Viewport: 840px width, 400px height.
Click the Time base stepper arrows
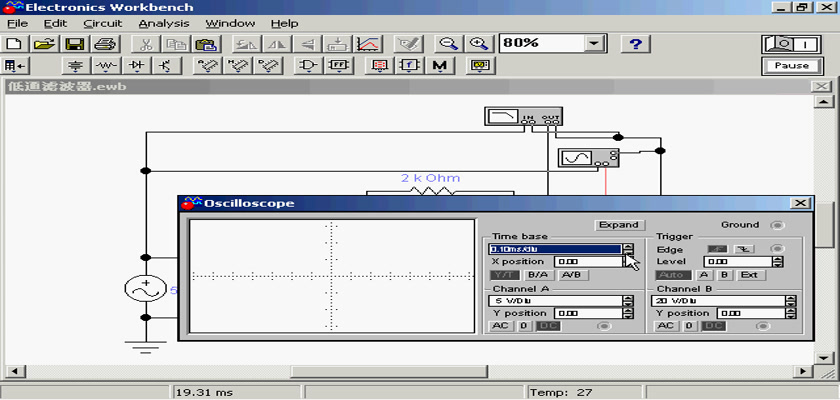click(x=628, y=250)
